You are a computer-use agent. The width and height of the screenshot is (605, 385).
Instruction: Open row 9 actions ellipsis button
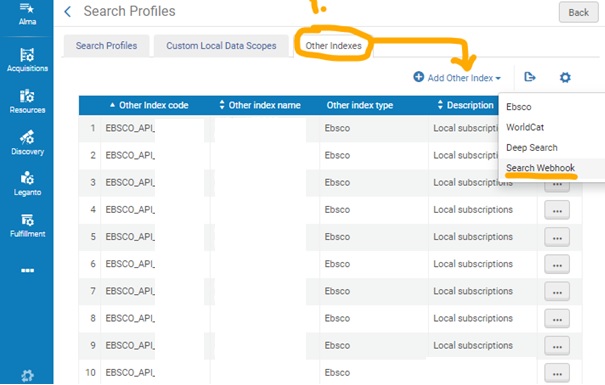point(557,346)
